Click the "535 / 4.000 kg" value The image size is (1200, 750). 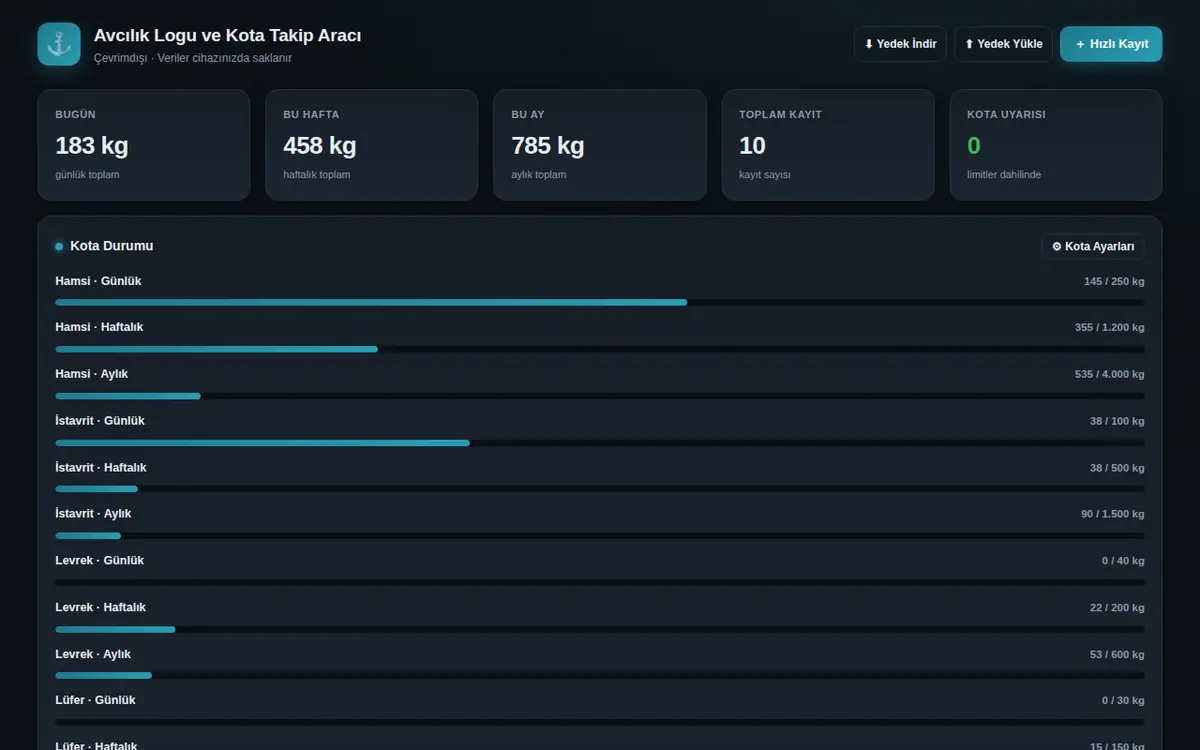[1110, 374]
